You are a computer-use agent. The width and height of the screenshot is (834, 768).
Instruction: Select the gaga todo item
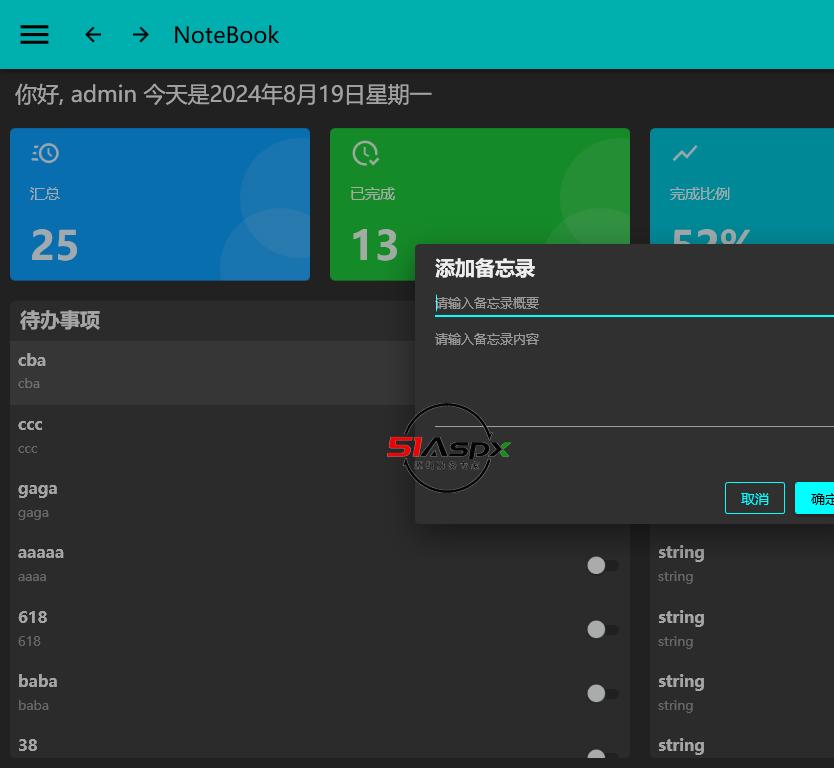pos(200,500)
